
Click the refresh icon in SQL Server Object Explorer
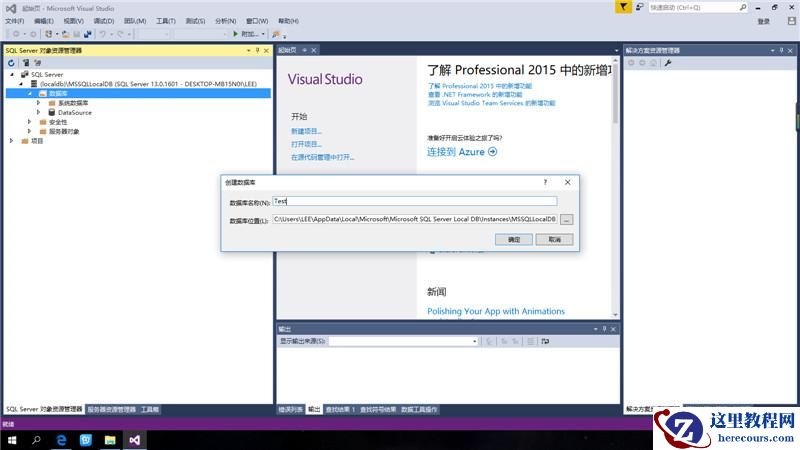[x=11, y=63]
